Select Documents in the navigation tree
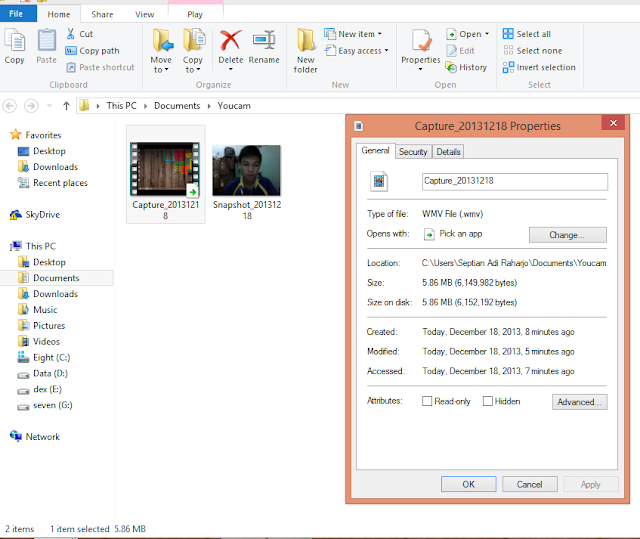Viewport: 640px width, 539px height. click(x=56, y=278)
